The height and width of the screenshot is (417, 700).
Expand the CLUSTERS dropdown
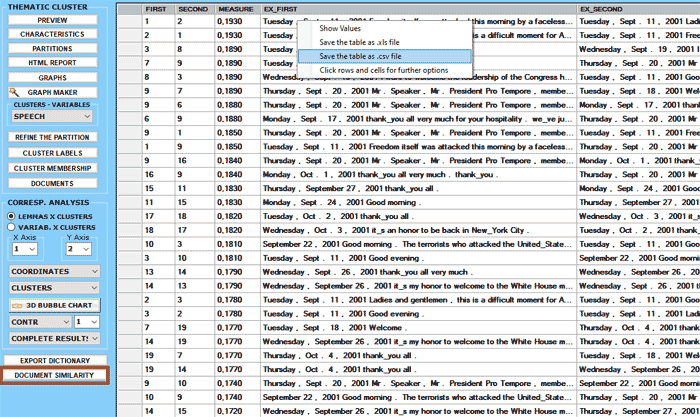54,288
